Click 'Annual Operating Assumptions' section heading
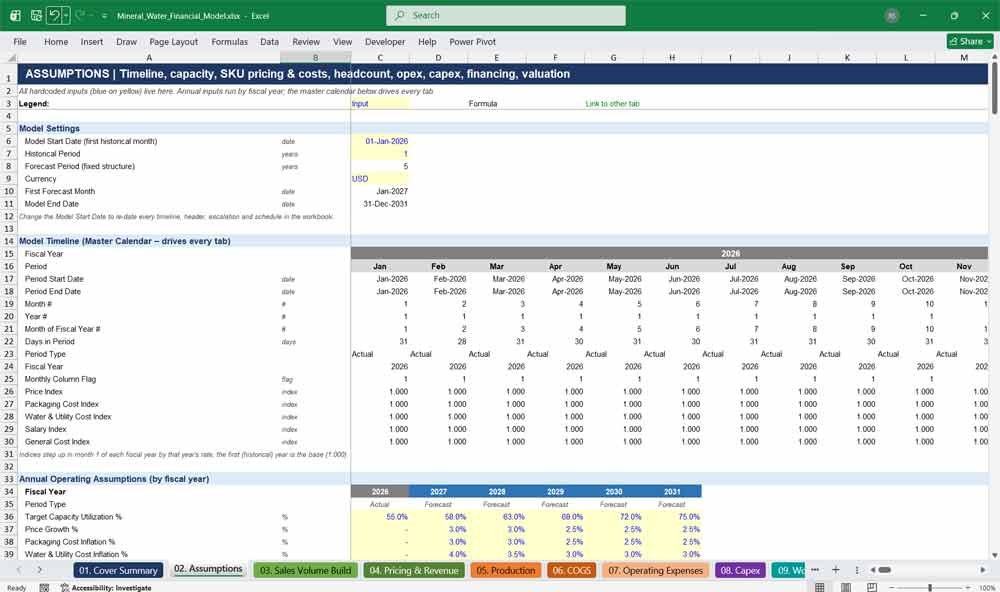The image size is (1000, 592). coord(114,479)
